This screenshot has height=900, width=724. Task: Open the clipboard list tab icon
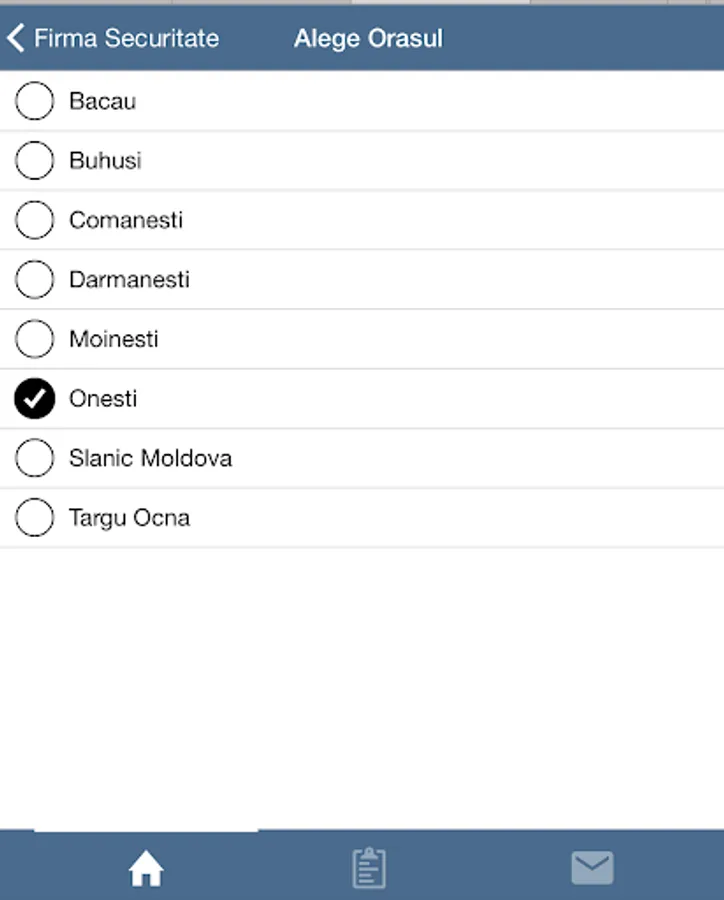(x=369, y=867)
